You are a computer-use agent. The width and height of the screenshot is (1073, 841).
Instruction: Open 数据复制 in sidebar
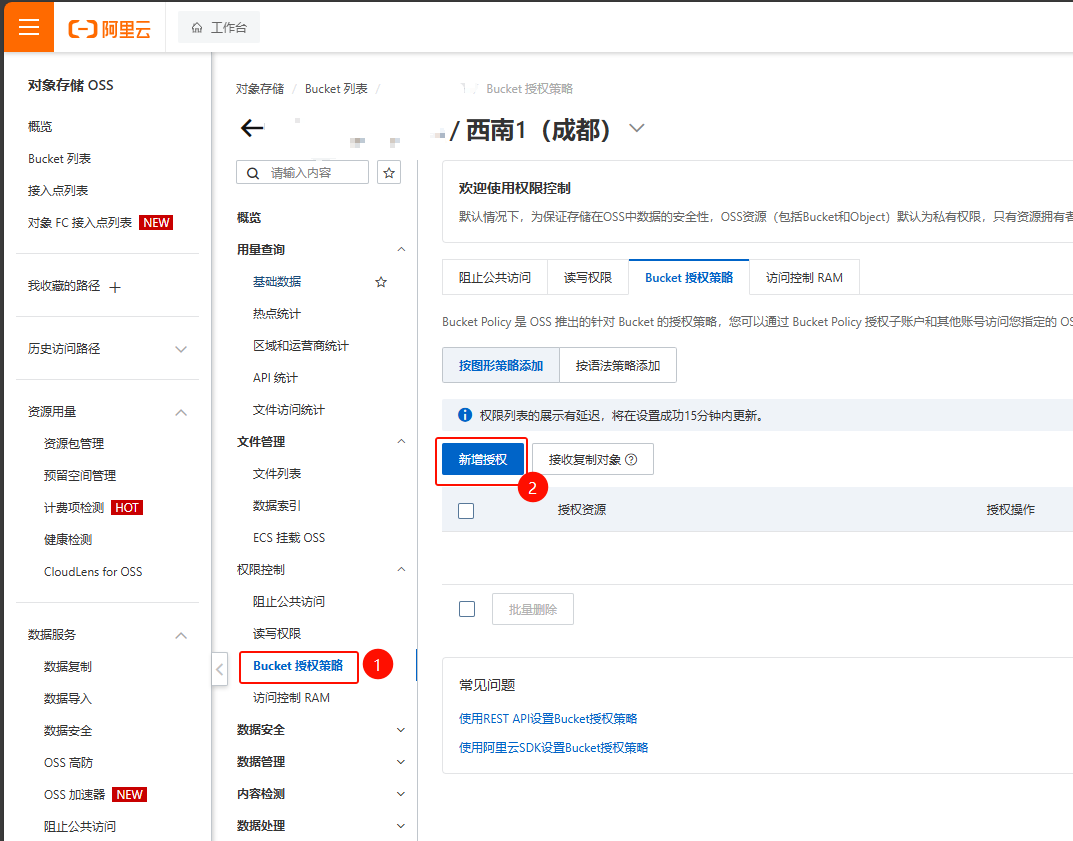click(68, 667)
